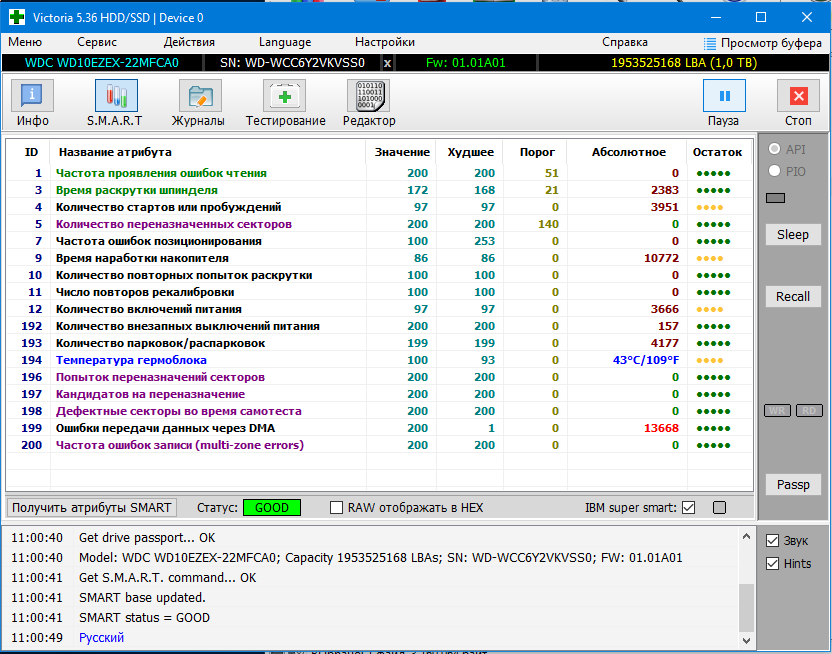Click the Остаток column header
The image size is (832, 654).
click(x=717, y=152)
